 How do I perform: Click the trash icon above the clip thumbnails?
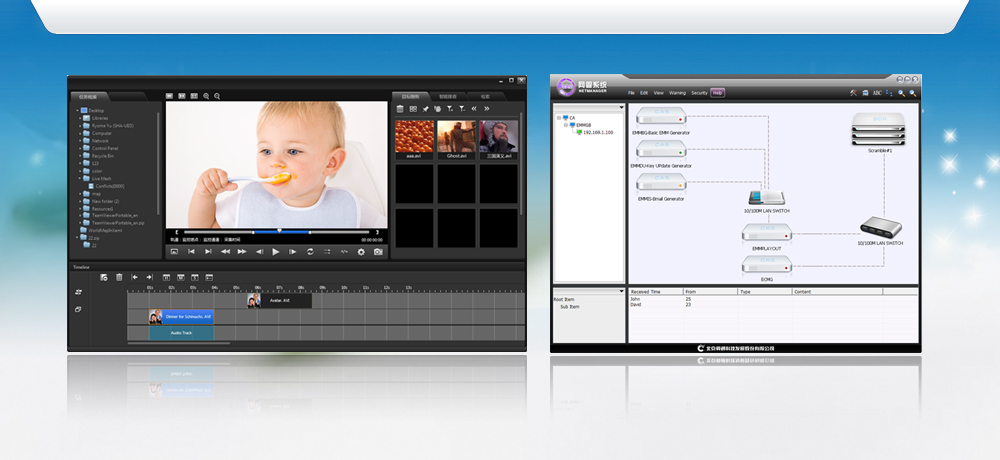[400, 109]
